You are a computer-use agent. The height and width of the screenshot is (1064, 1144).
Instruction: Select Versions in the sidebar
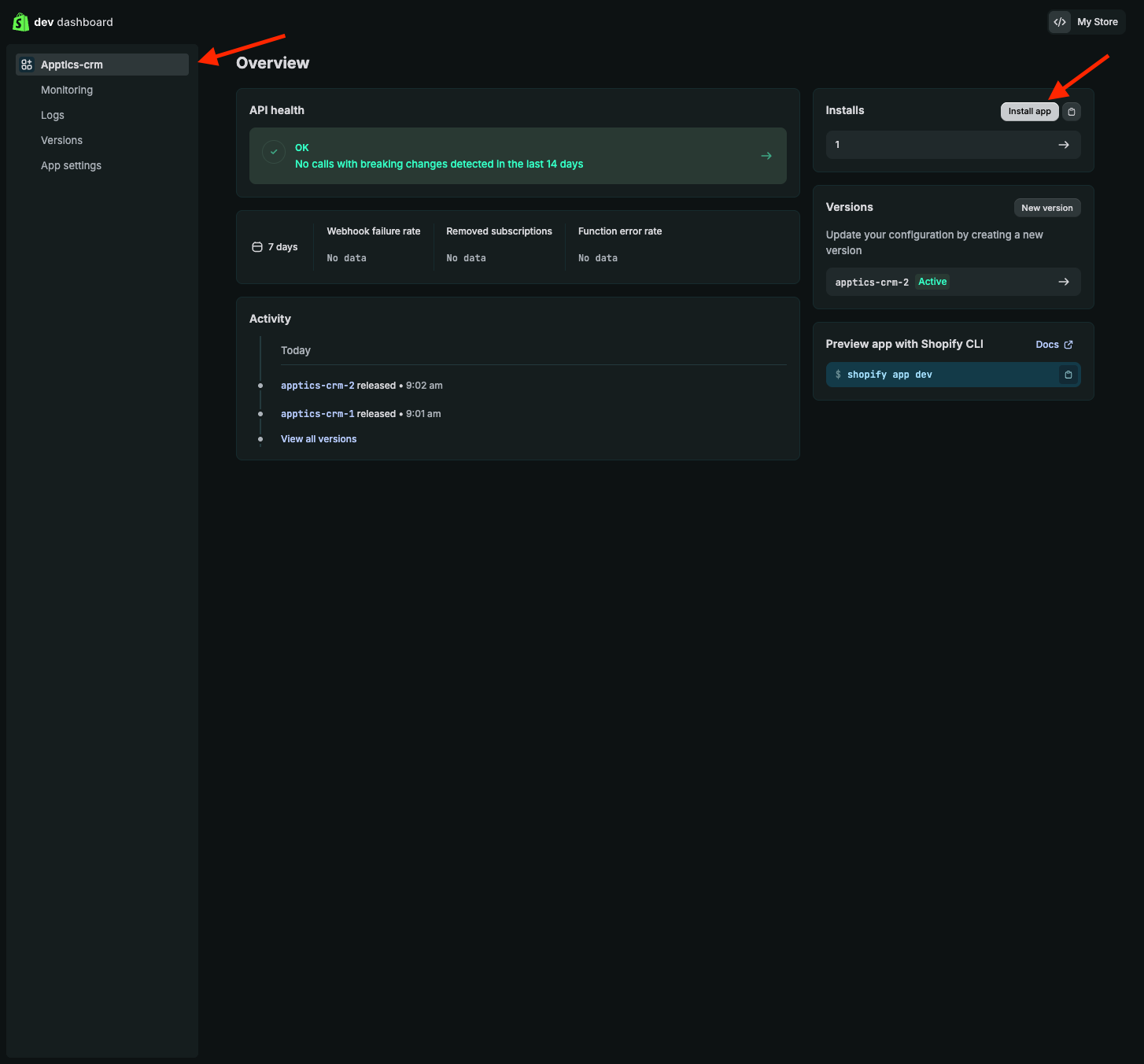click(x=61, y=140)
